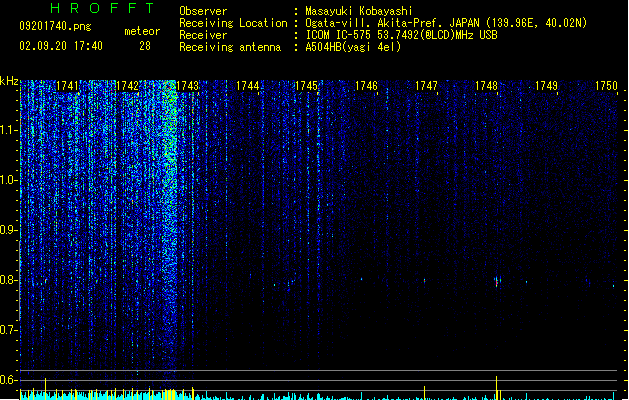Click the 1746 time marker
This screenshot has height=400, width=629.
(366, 86)
